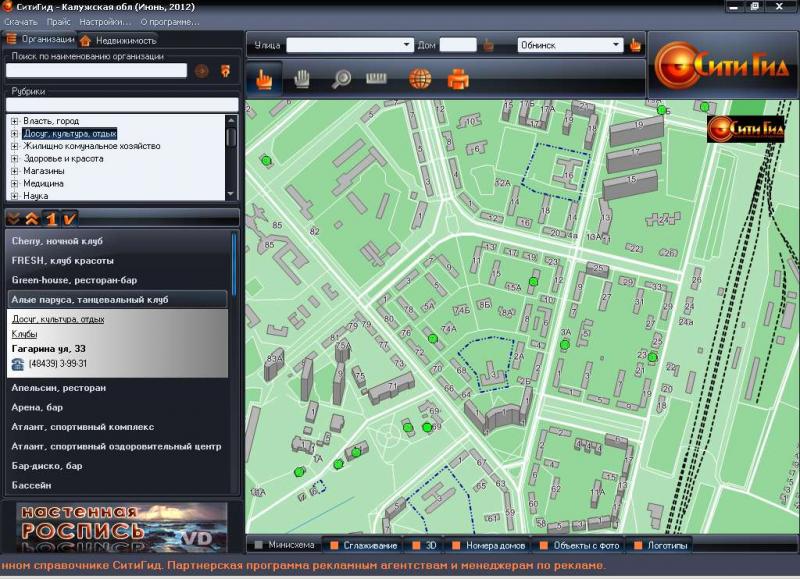Click the Рубрики tree scrollbar down arrow

231,194
